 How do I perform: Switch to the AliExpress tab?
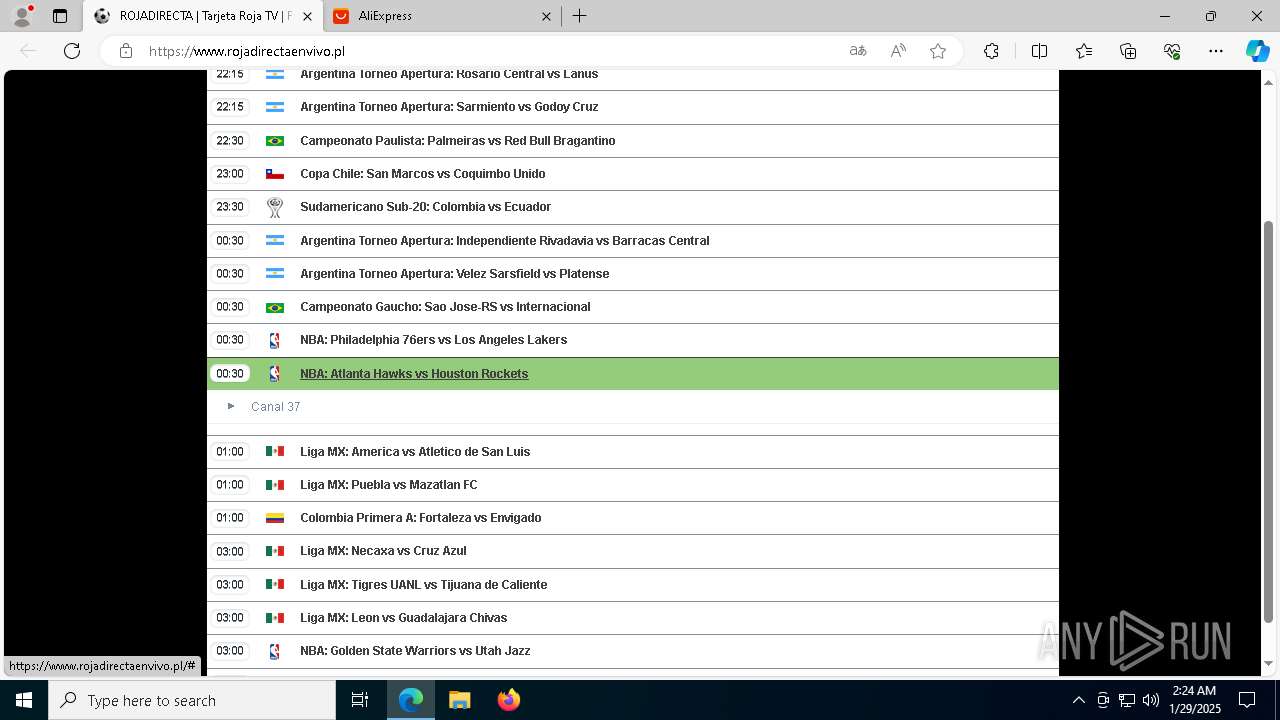pyautogui.click(x=441, y=16)
